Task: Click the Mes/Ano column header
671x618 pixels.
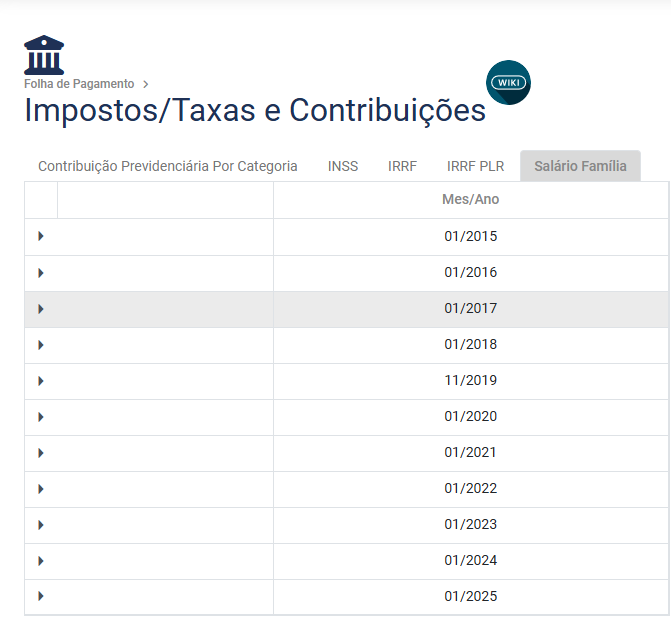Action: point(470,200)
